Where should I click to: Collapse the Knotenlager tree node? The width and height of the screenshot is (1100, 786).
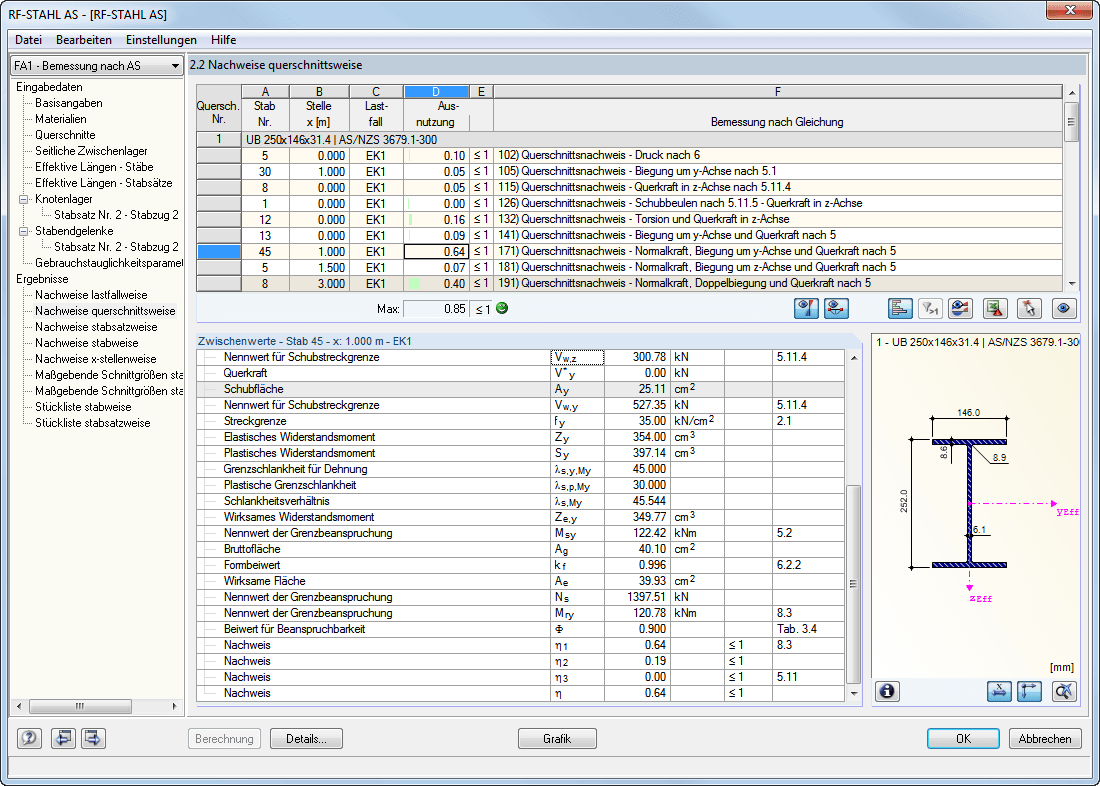24,199
